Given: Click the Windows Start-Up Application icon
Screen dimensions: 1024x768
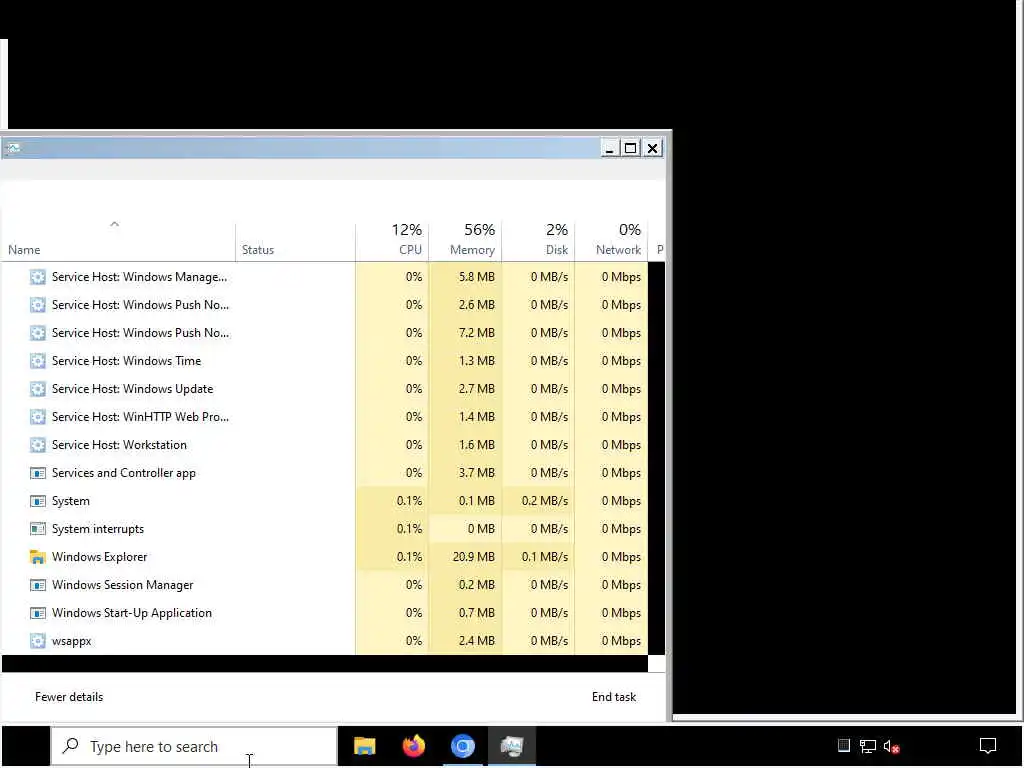Looking at the screenshot, I should coord(38,613).
